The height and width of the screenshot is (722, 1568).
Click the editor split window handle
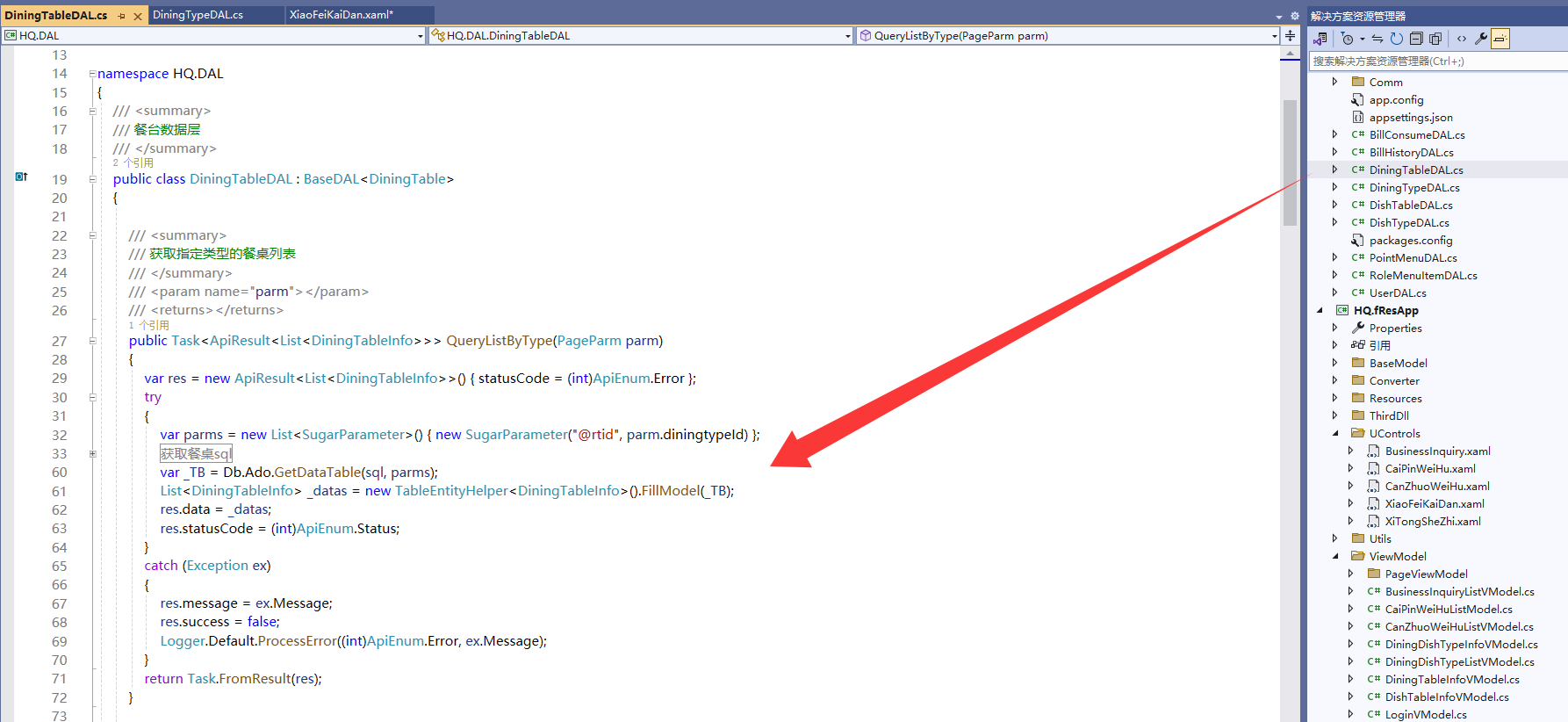1290,36
